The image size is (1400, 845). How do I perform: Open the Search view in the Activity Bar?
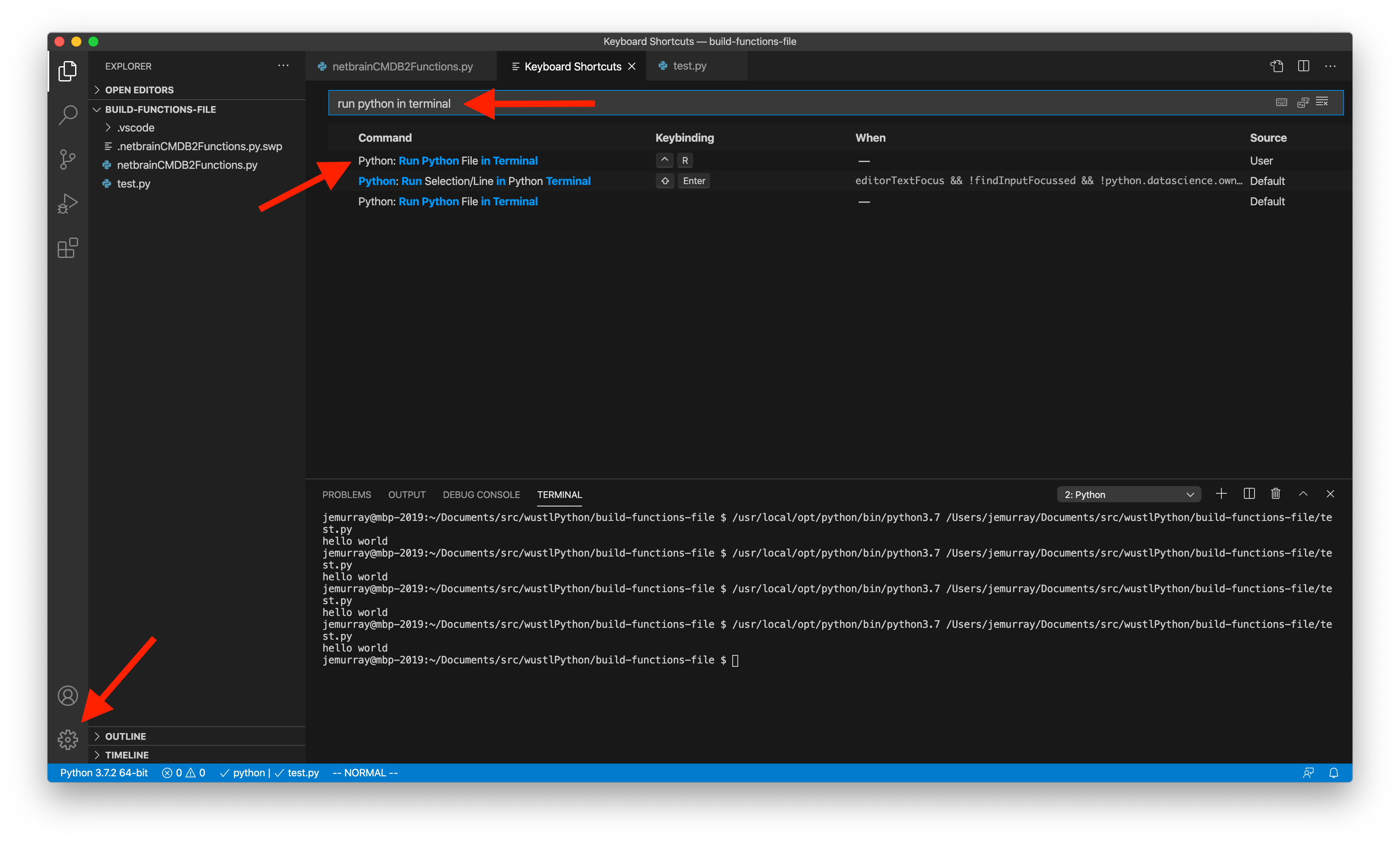click(x=67, y=115)
